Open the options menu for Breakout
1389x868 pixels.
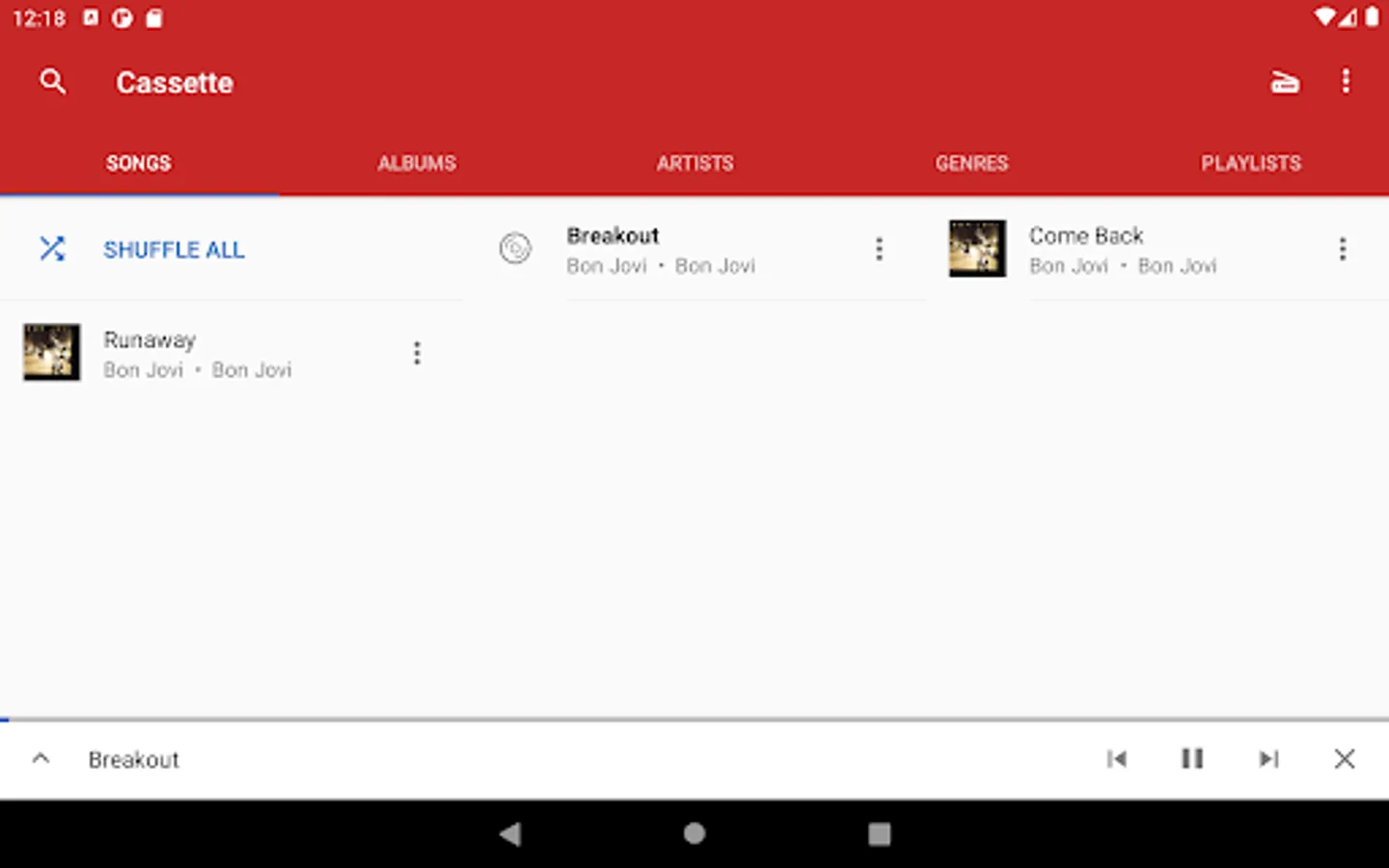(x=879, y=249)
